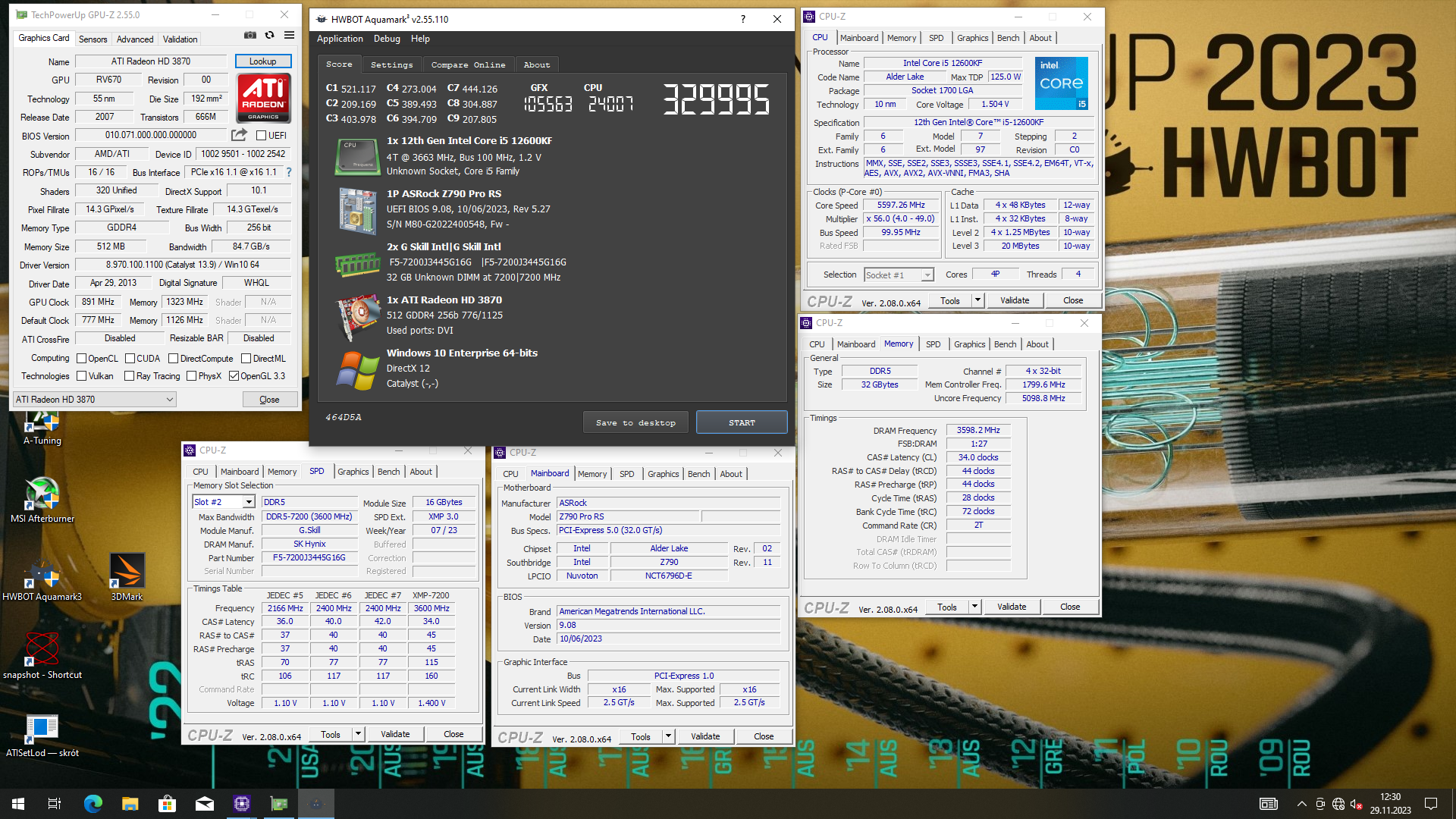Toggle the UEFI checkbox in GPU-Z
This screenshot has height=819, width=1456.
click(261, 136)
